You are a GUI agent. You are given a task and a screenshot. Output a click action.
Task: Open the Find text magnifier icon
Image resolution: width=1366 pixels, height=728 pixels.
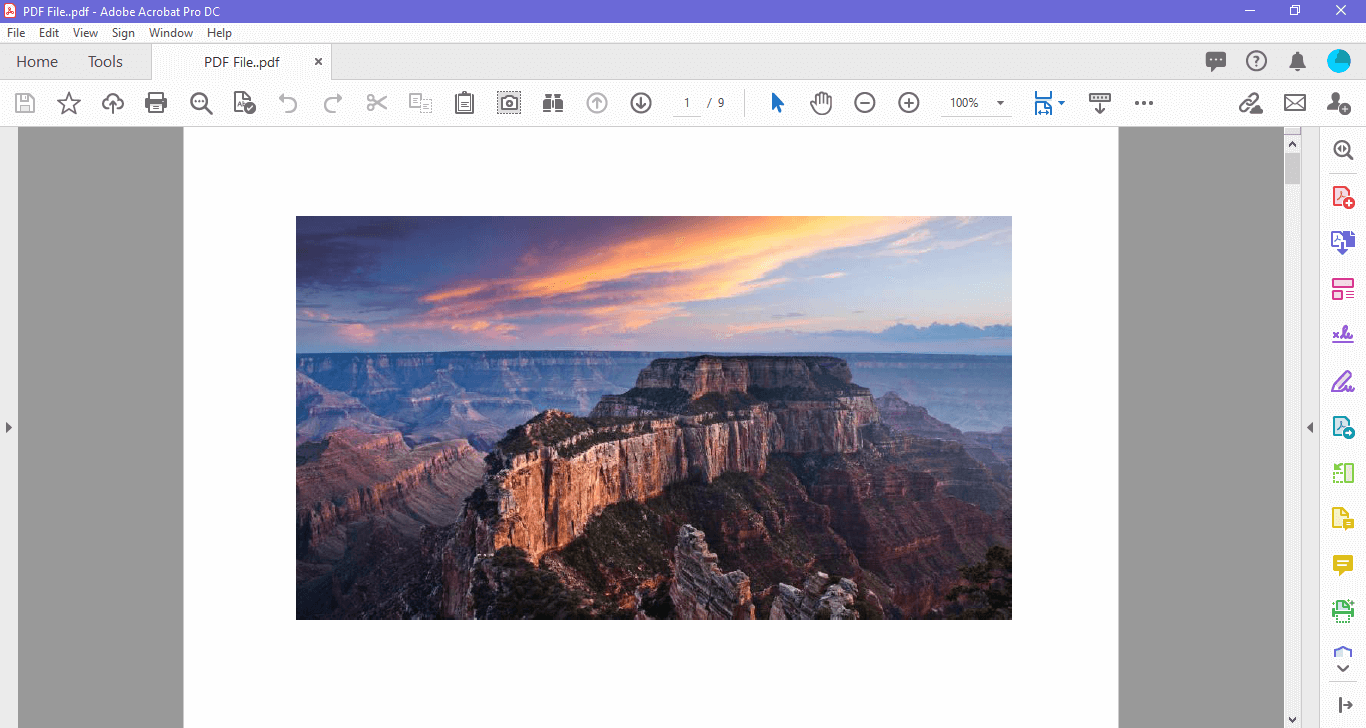pyautogui.click(x=201, y=103)
